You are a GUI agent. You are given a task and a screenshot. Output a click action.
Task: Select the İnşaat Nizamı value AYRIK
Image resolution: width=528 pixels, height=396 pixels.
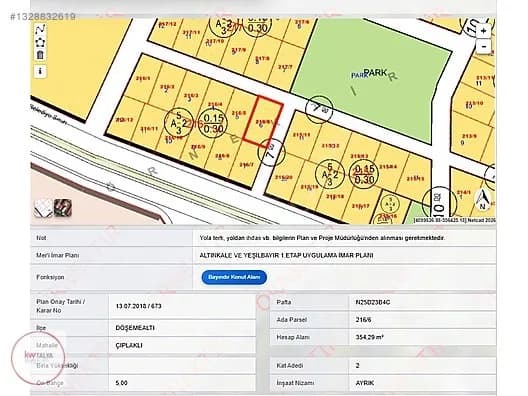(x=365, y=383)
